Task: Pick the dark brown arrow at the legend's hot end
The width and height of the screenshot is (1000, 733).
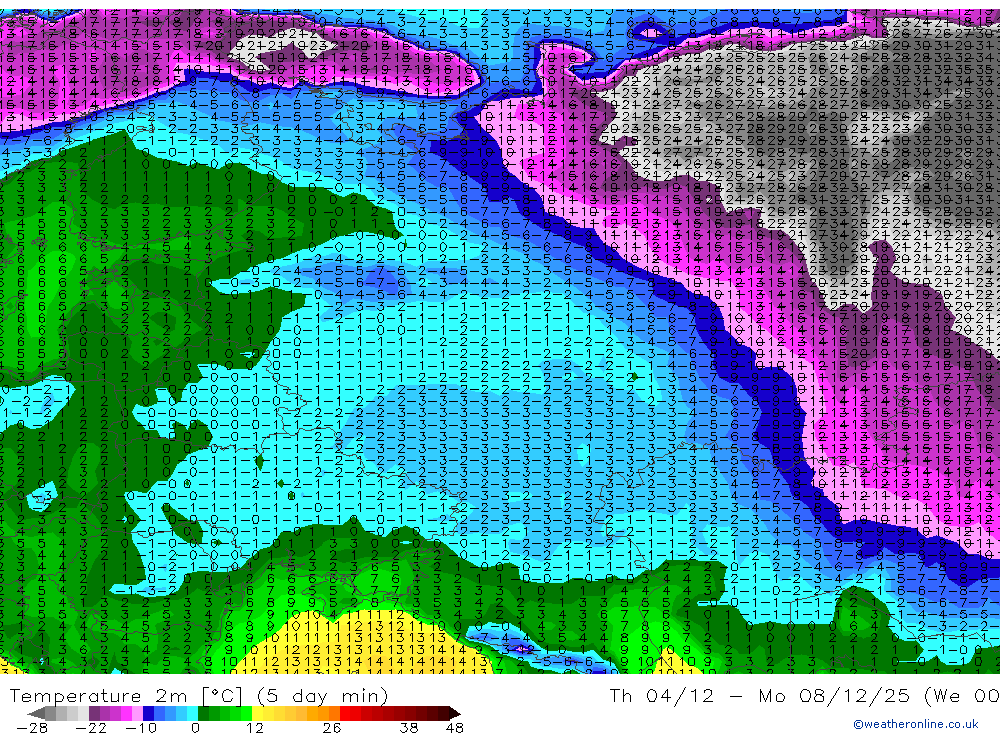Action: [455, 713]
